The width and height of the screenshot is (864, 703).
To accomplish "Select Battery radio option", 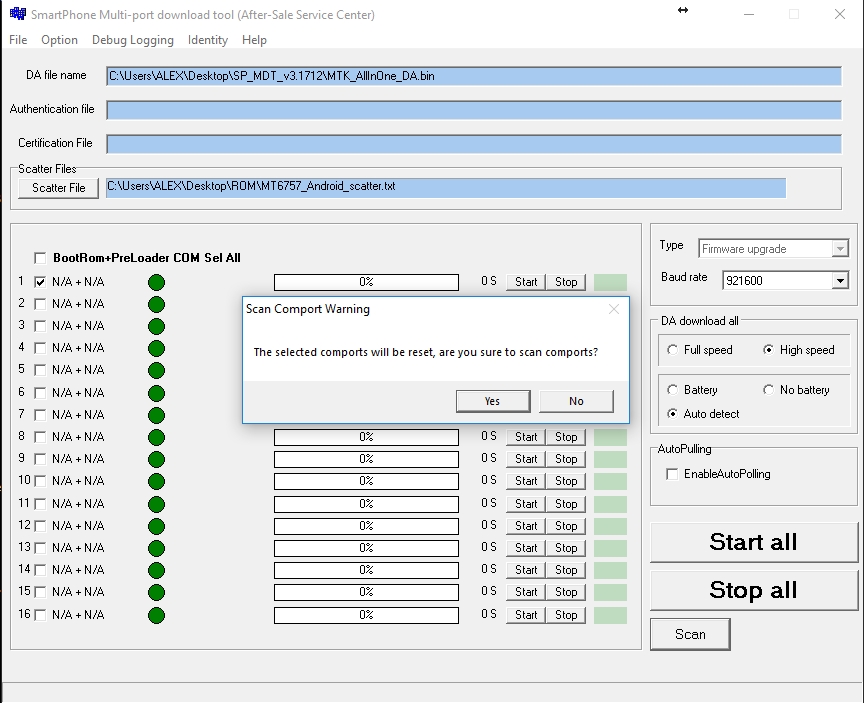I will click(x=672, y=390).
